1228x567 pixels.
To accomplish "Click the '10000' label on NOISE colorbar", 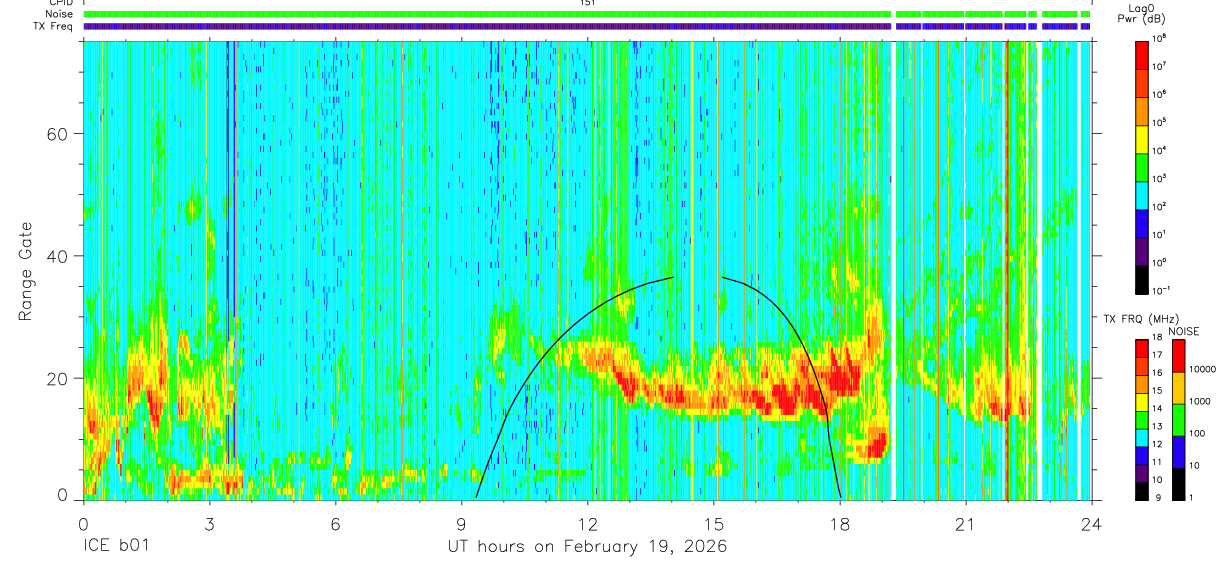I will [1204, 370].
